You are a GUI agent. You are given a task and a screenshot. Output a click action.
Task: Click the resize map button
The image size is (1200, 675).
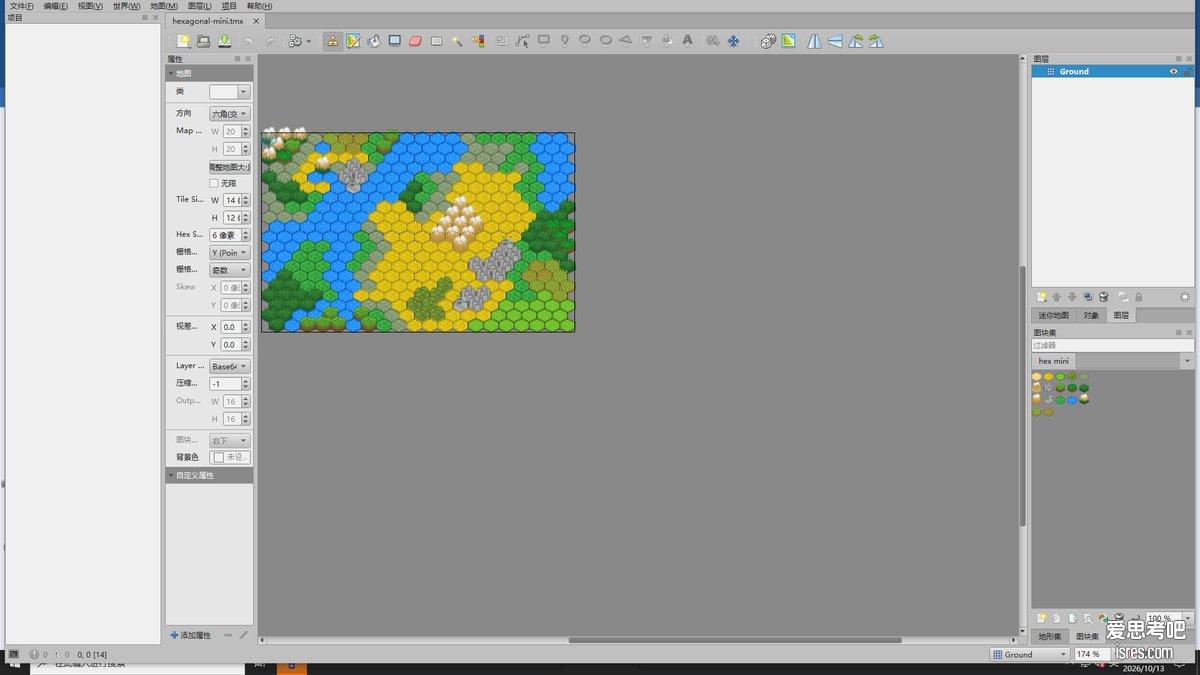coord(230,167)
